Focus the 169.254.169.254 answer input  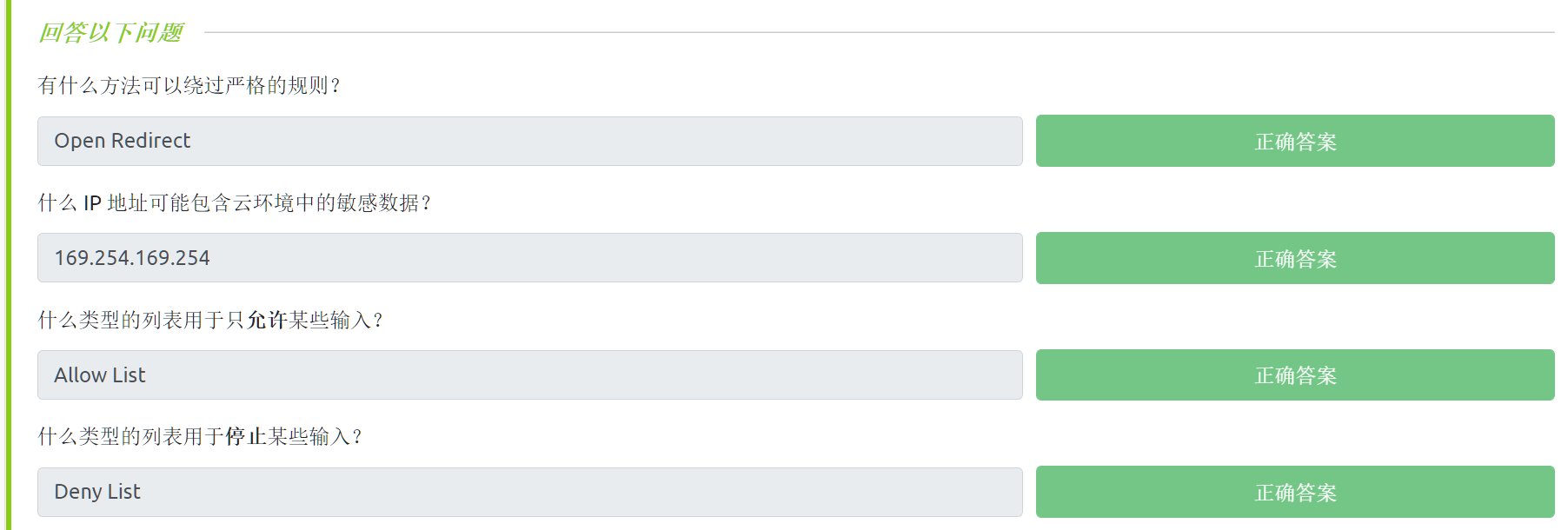[x=528, y=258]
